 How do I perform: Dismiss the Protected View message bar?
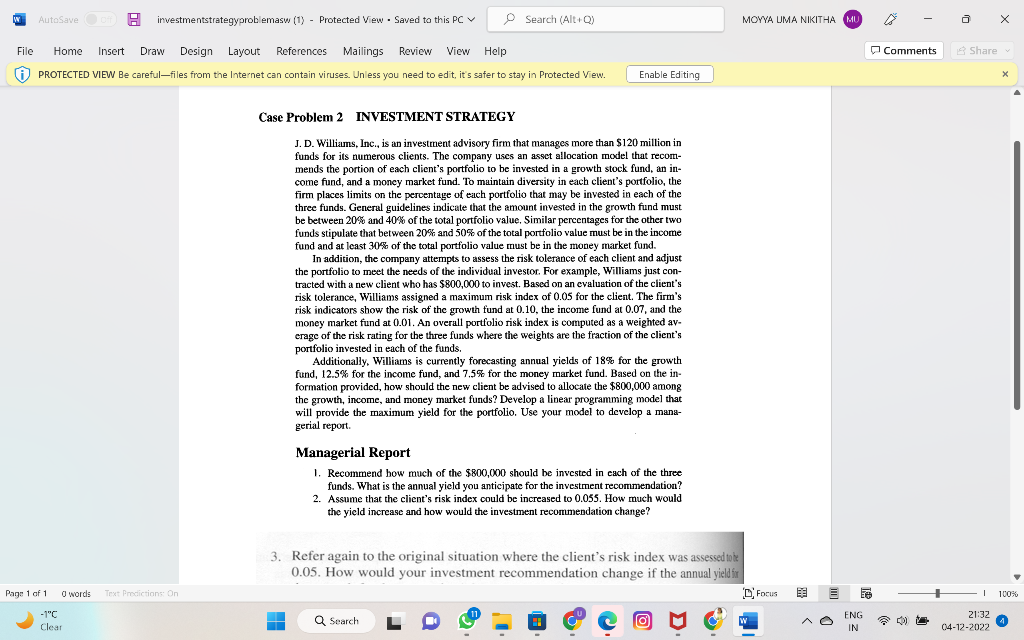click(1005, 74)
